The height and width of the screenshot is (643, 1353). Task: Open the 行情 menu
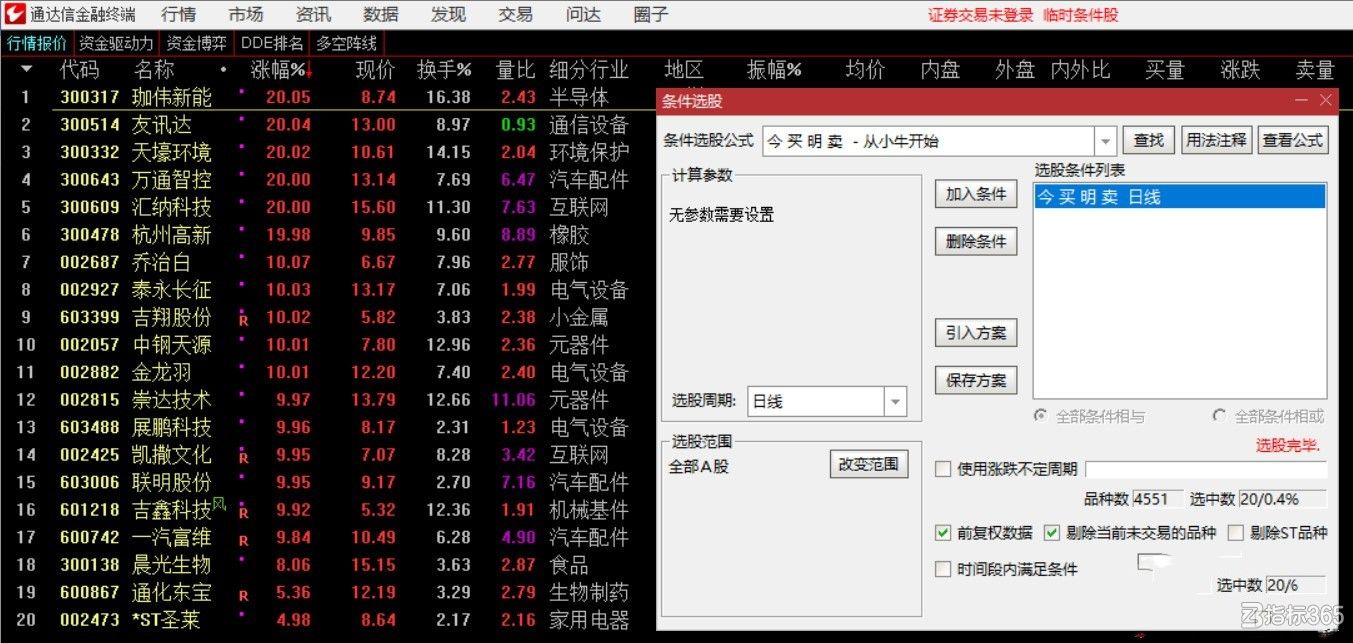pos(178,15)
